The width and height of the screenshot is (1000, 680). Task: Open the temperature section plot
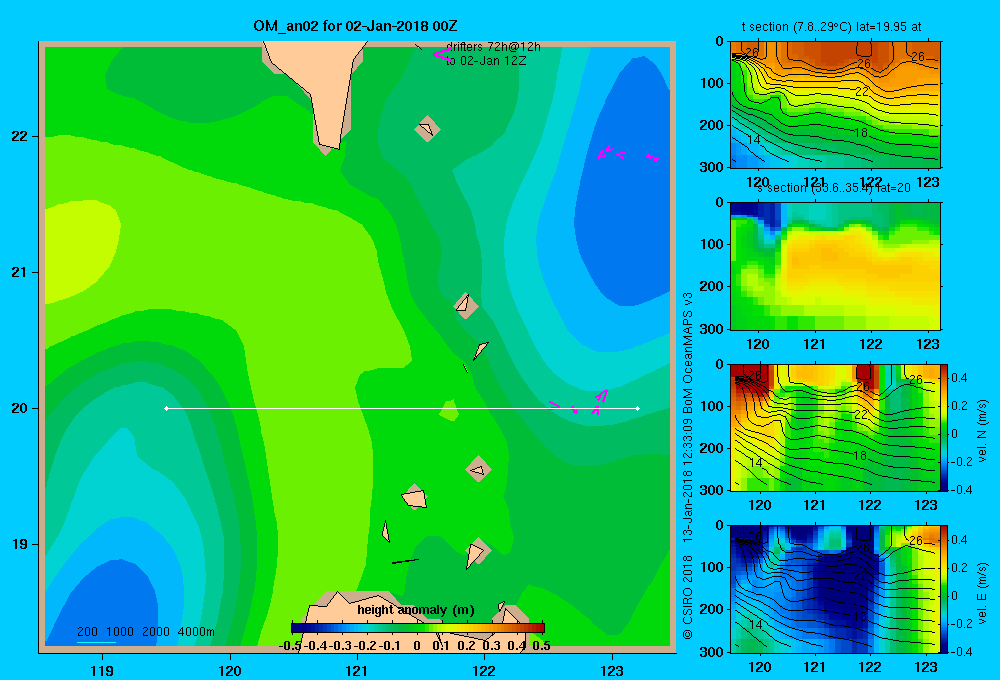click(835, 105)
